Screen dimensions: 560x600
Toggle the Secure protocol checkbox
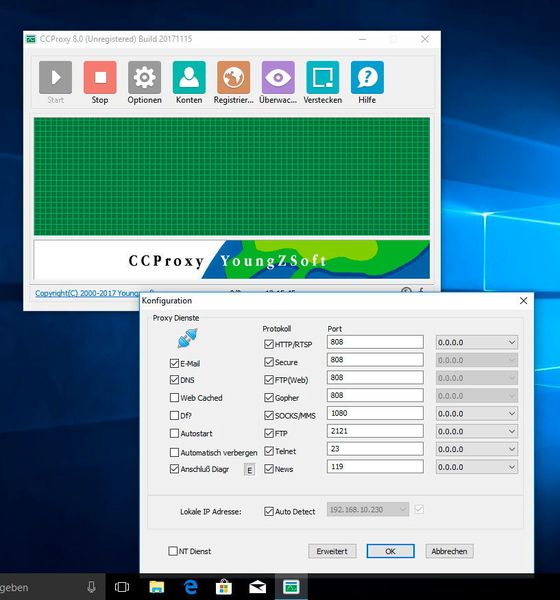tap(269, 362)
